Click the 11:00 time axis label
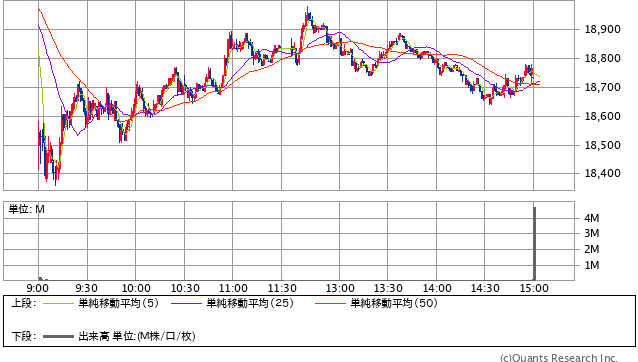The width and height of the screenshot is (638, 362). pyautogui.click(x=233, y=288)
